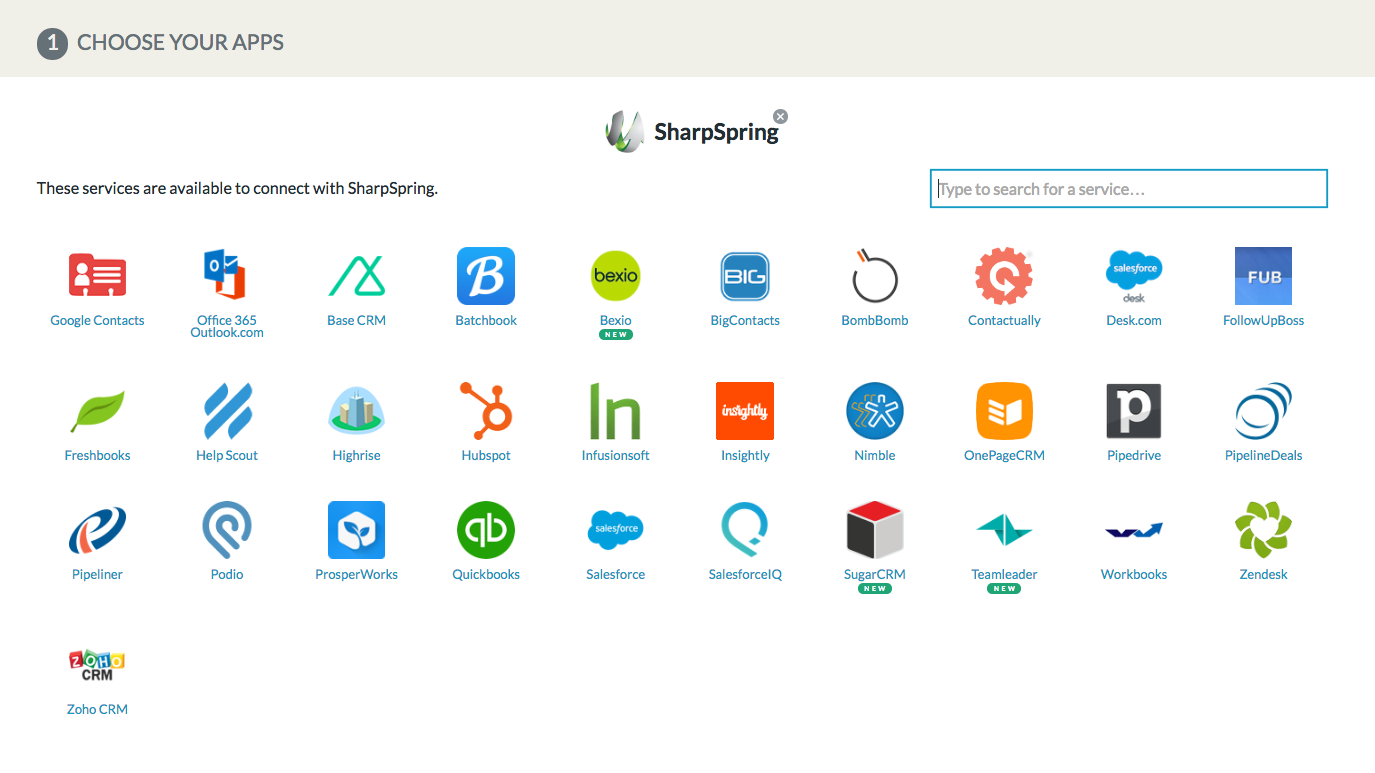This screenshot has height=773, width=1375.
Task: Open the Pipedrive text link
Action: click(1134, 456)
